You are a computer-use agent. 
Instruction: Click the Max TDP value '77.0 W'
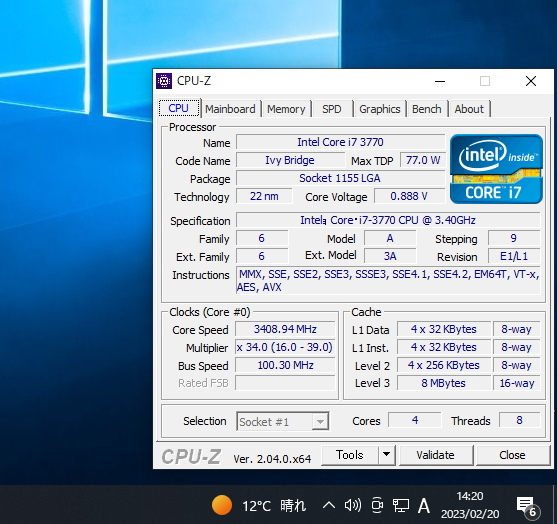[423, 161]
